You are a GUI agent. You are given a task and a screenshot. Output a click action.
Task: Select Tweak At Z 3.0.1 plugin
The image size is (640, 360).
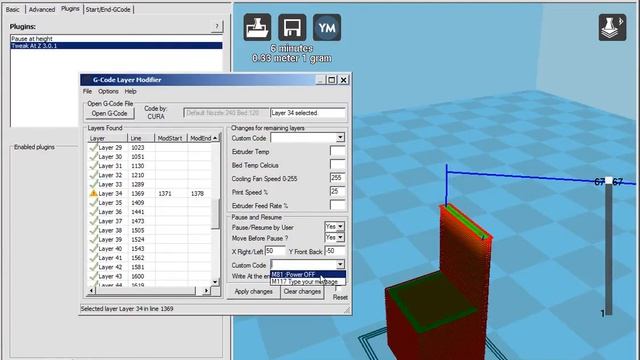[116, 45]
